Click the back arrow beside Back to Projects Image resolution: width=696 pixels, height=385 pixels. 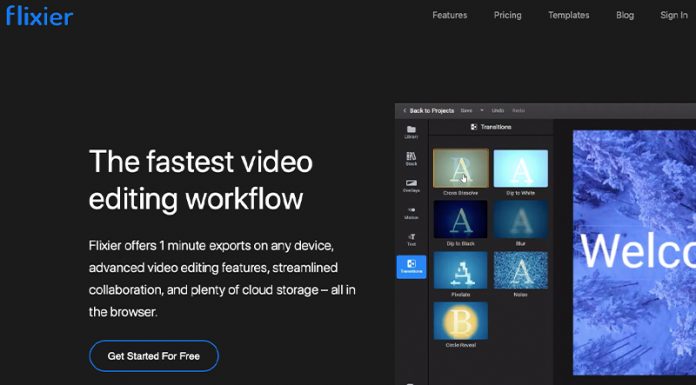pyautogui.click(x=404, y=111)
